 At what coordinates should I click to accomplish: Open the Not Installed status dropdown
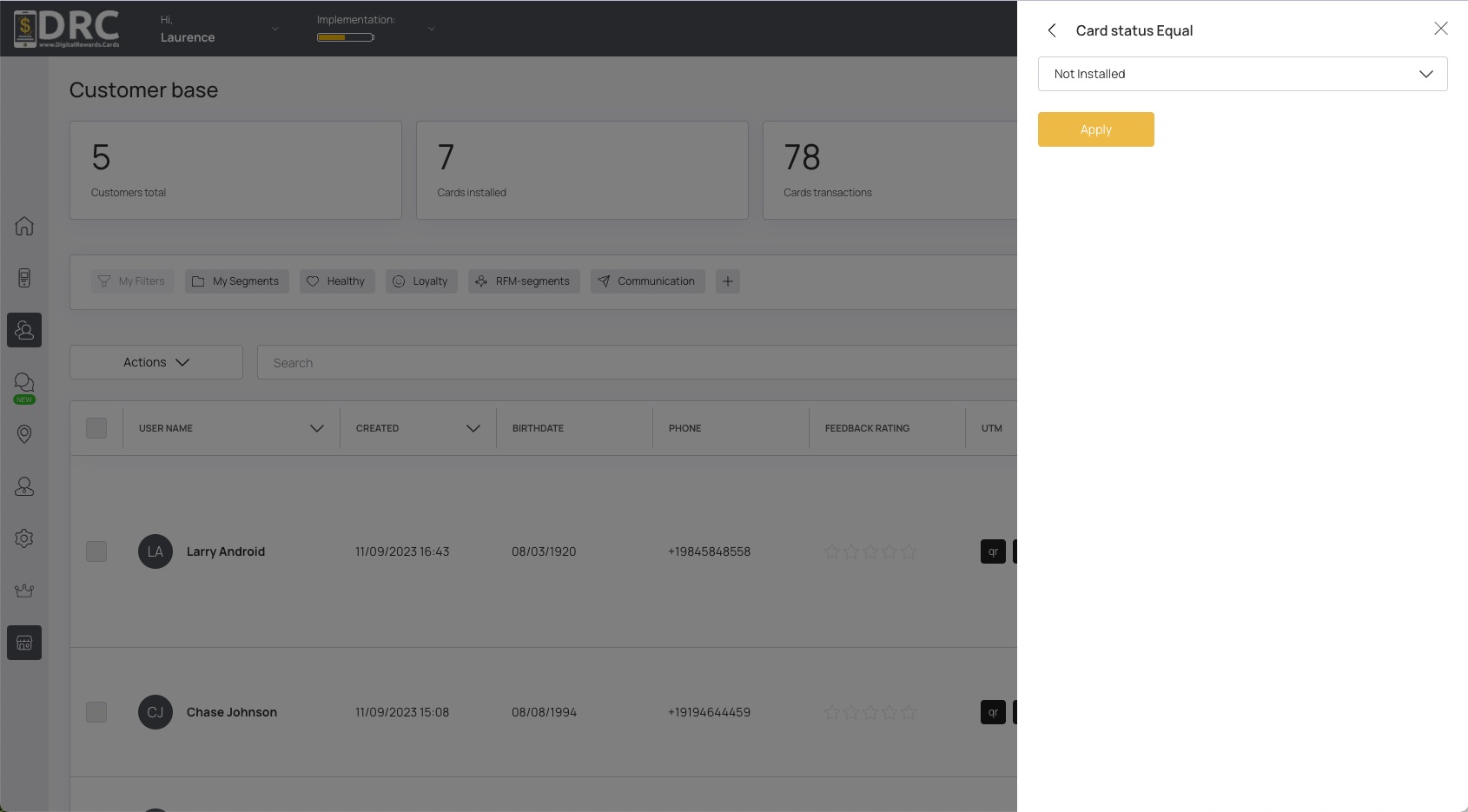(1242, 74)
